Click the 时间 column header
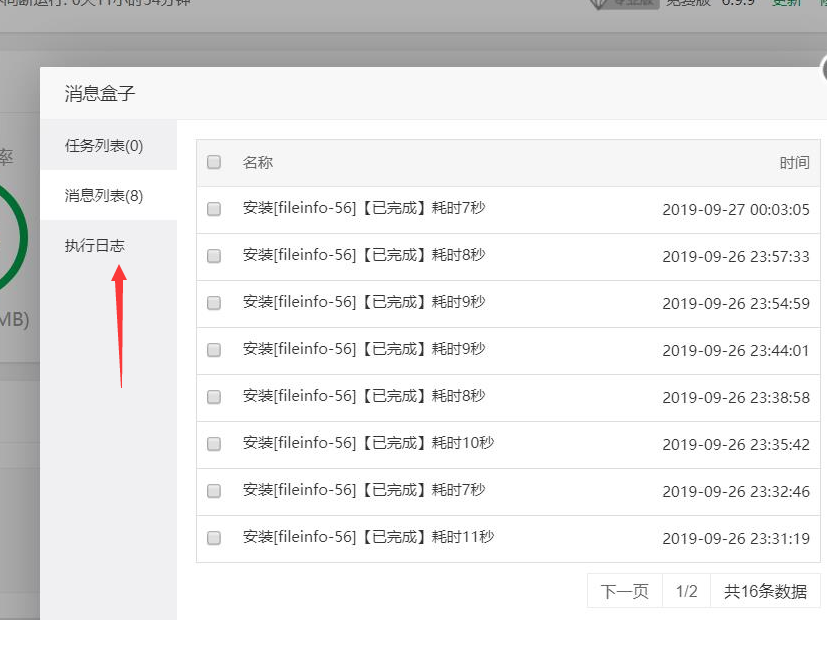 [794, 162]
